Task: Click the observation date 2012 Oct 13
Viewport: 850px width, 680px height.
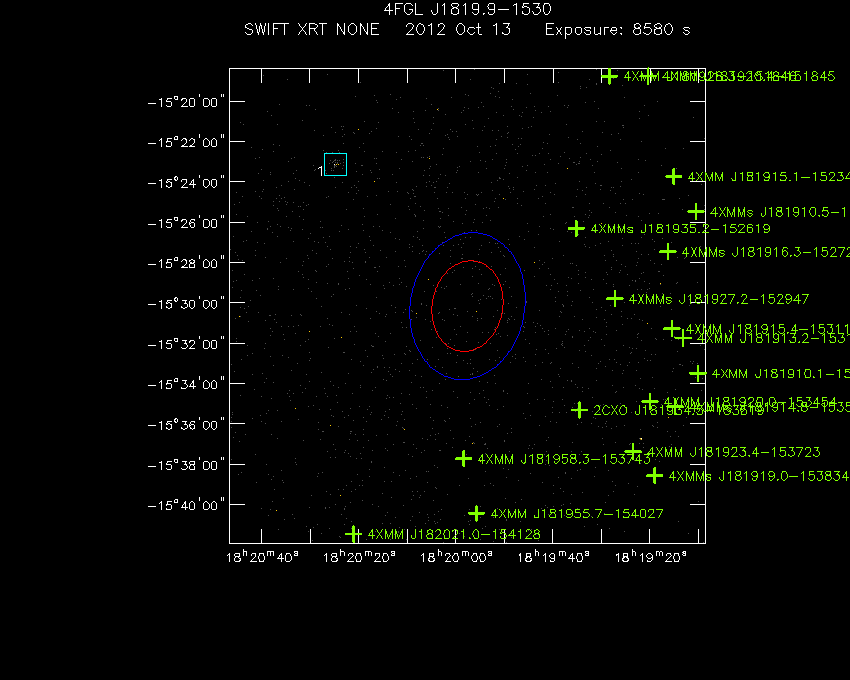Action: pos(458,29)
